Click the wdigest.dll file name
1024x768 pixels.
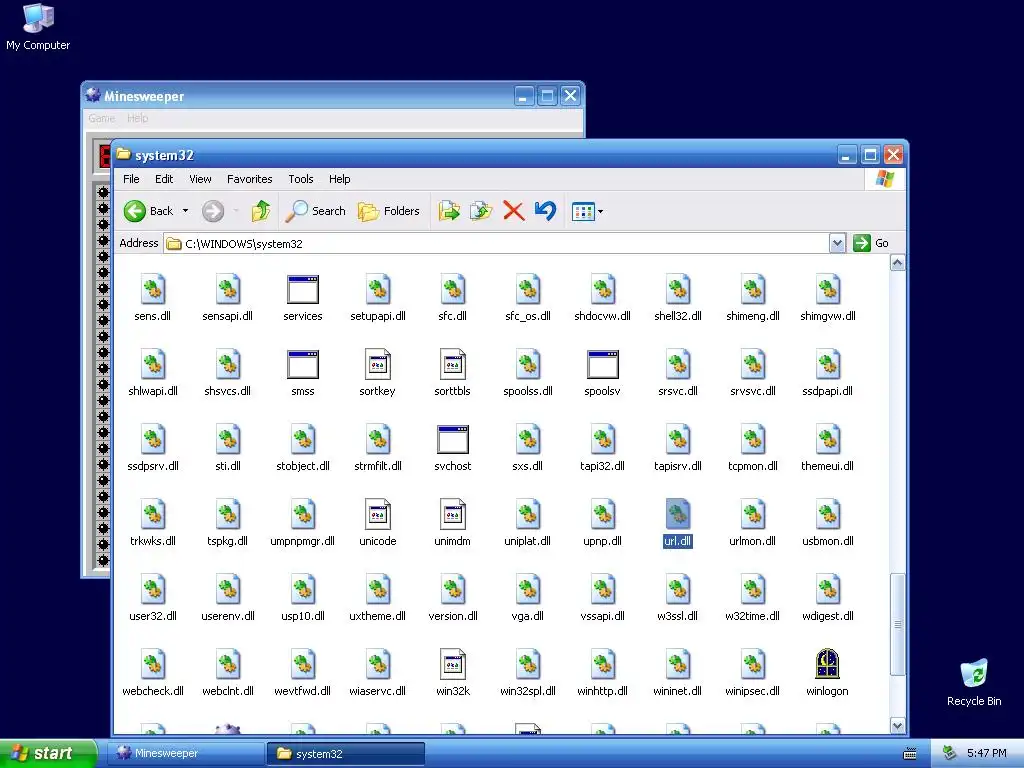tap(827, 616)
